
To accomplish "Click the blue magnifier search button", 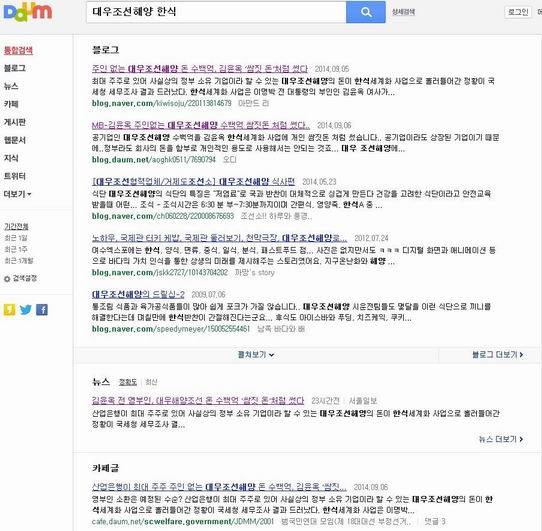I will pyautogui.click(x=366, y=12).
